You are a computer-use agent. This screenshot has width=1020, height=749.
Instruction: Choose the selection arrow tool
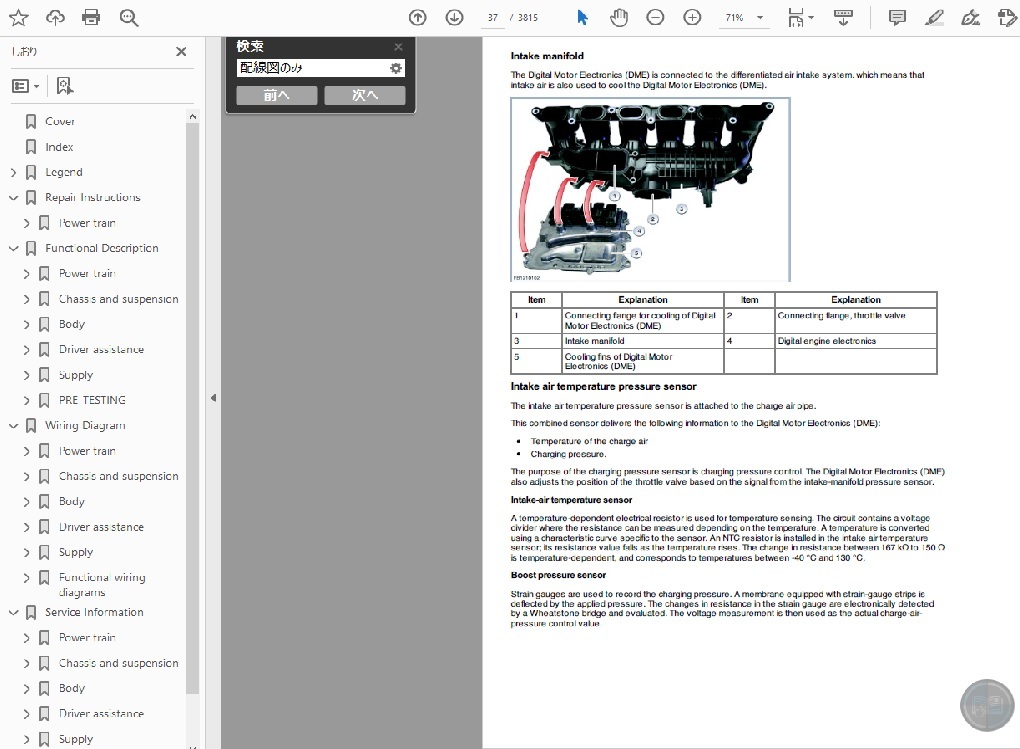582,18
